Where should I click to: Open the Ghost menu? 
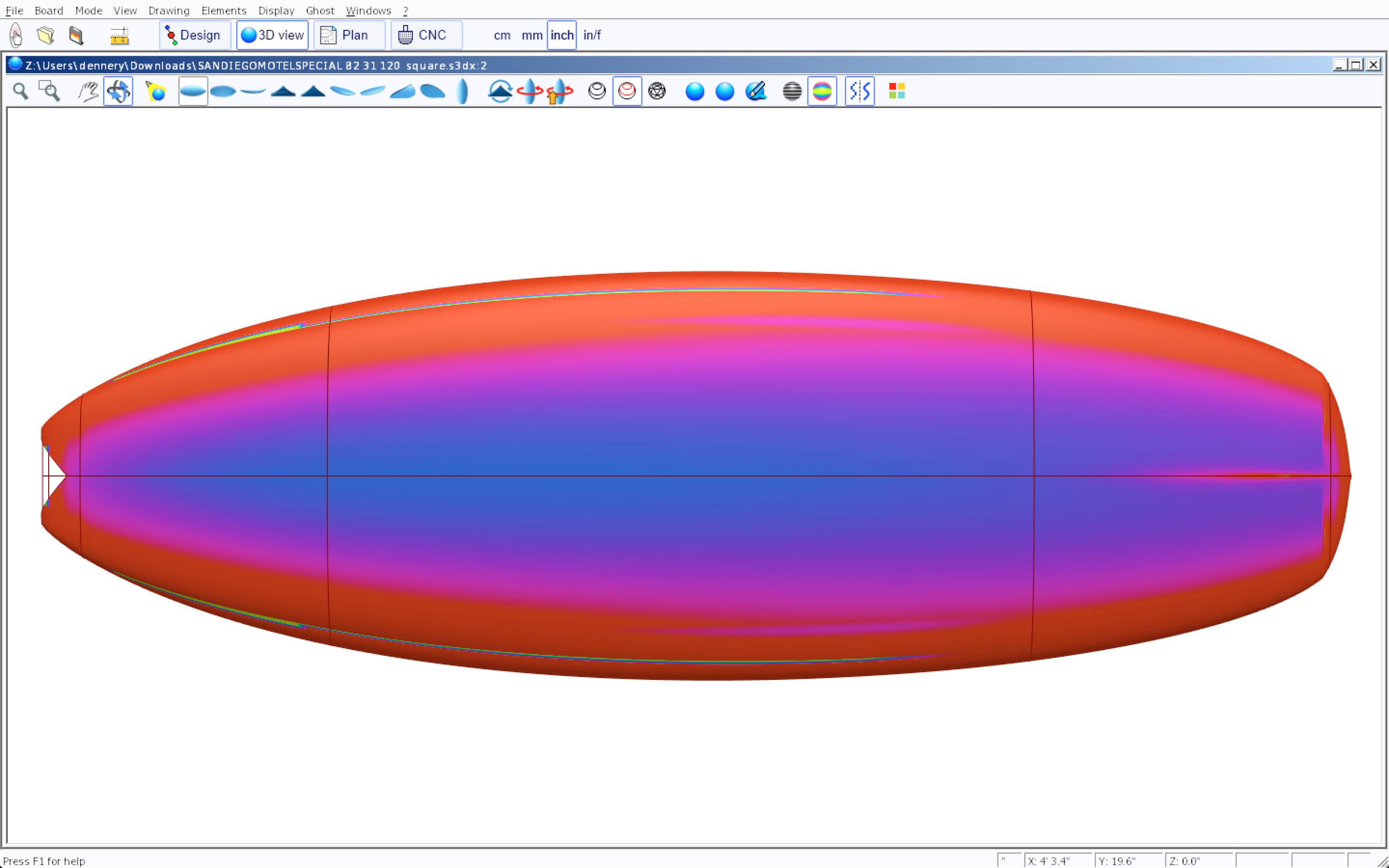click(x=320, y=10)
